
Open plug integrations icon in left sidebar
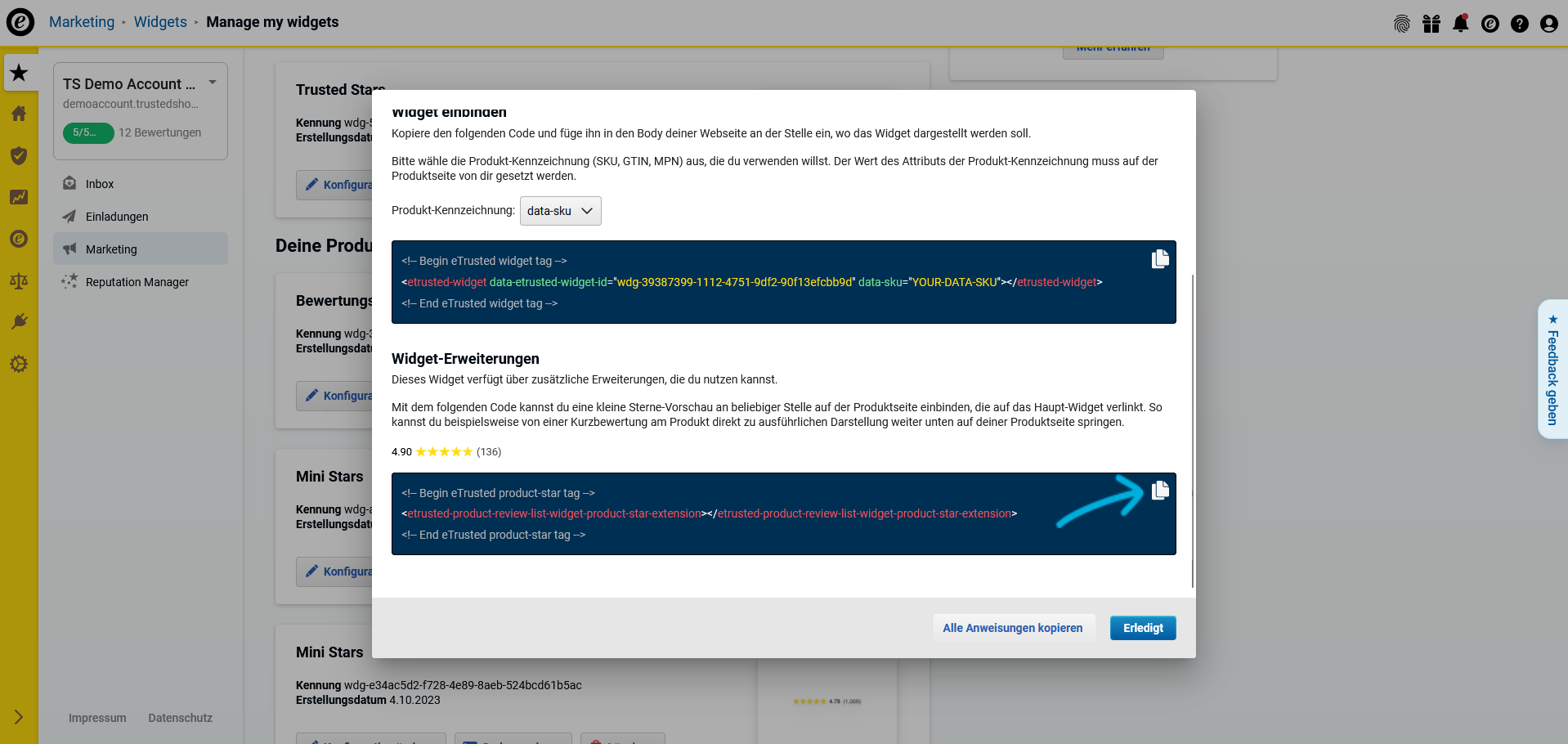click(x=19, y=321)
